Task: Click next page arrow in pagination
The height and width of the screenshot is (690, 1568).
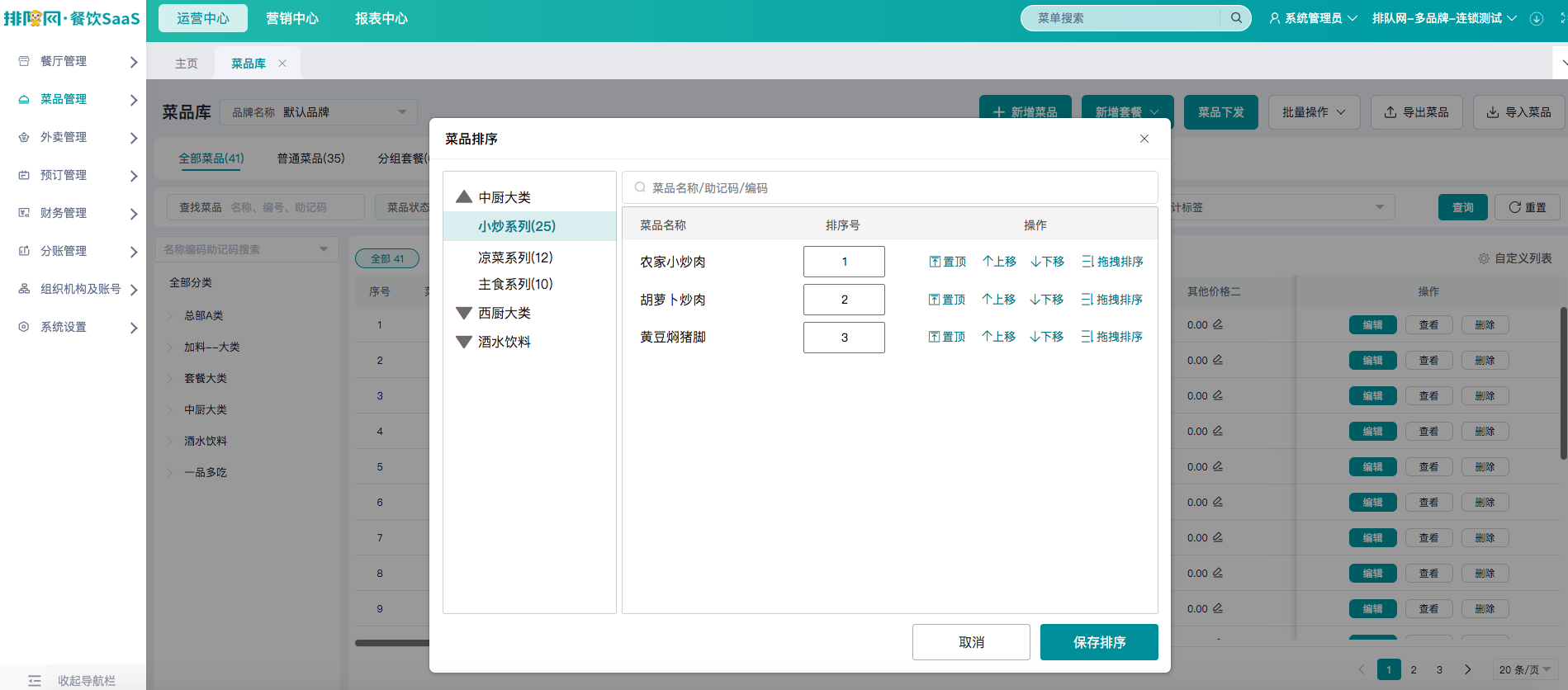Action: [x=1467, y=669]
